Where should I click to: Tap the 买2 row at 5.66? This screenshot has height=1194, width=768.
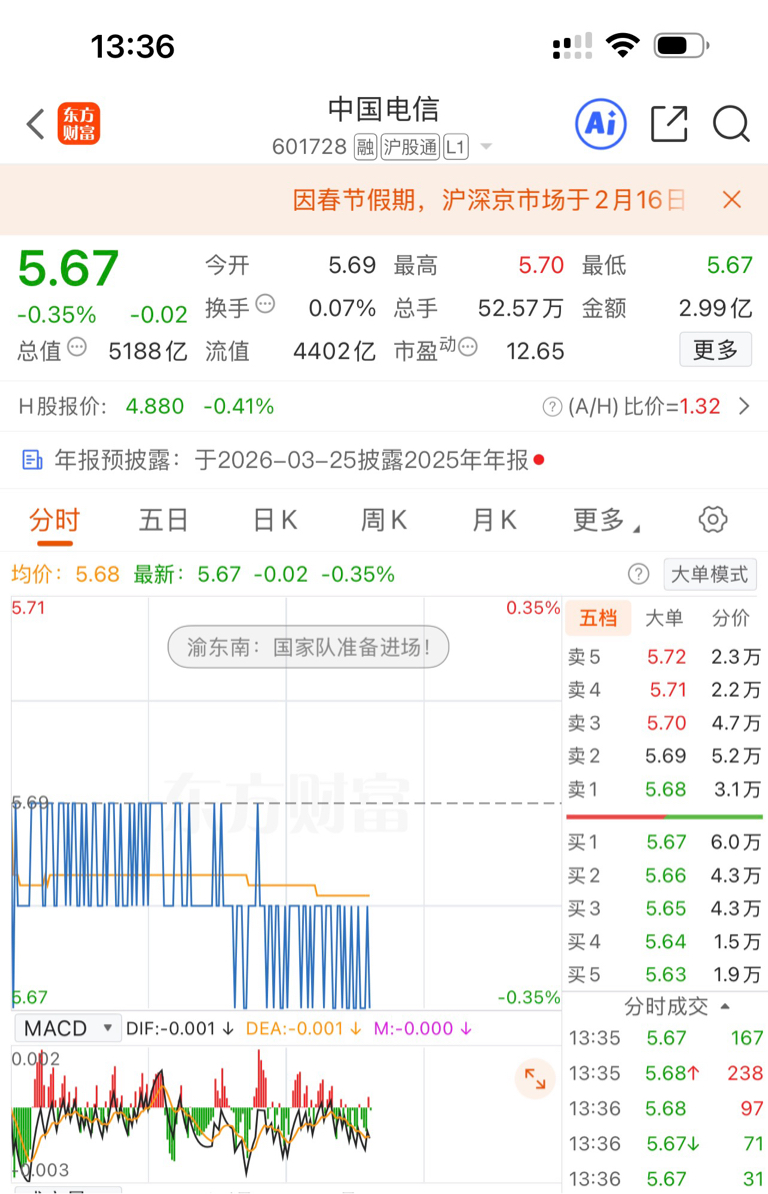664,876
